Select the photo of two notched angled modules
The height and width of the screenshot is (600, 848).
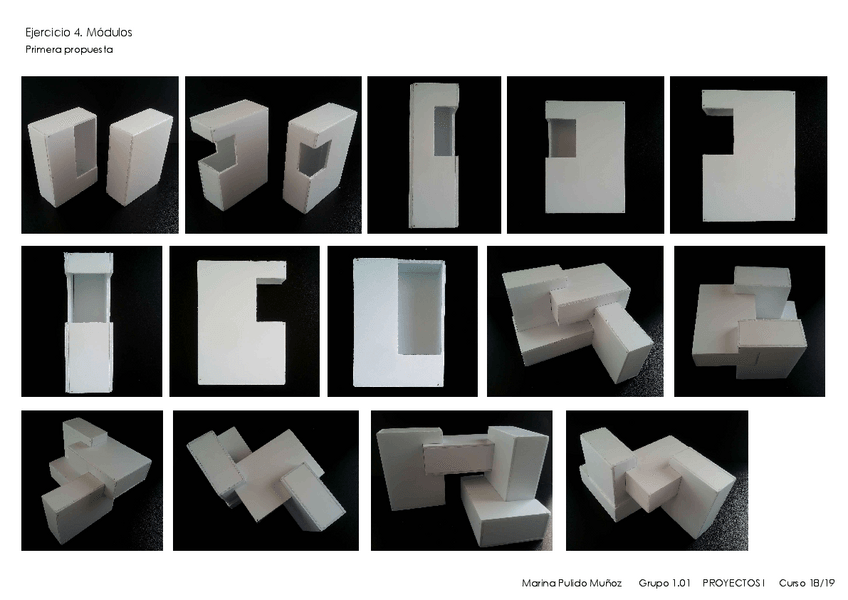(273, 155)
